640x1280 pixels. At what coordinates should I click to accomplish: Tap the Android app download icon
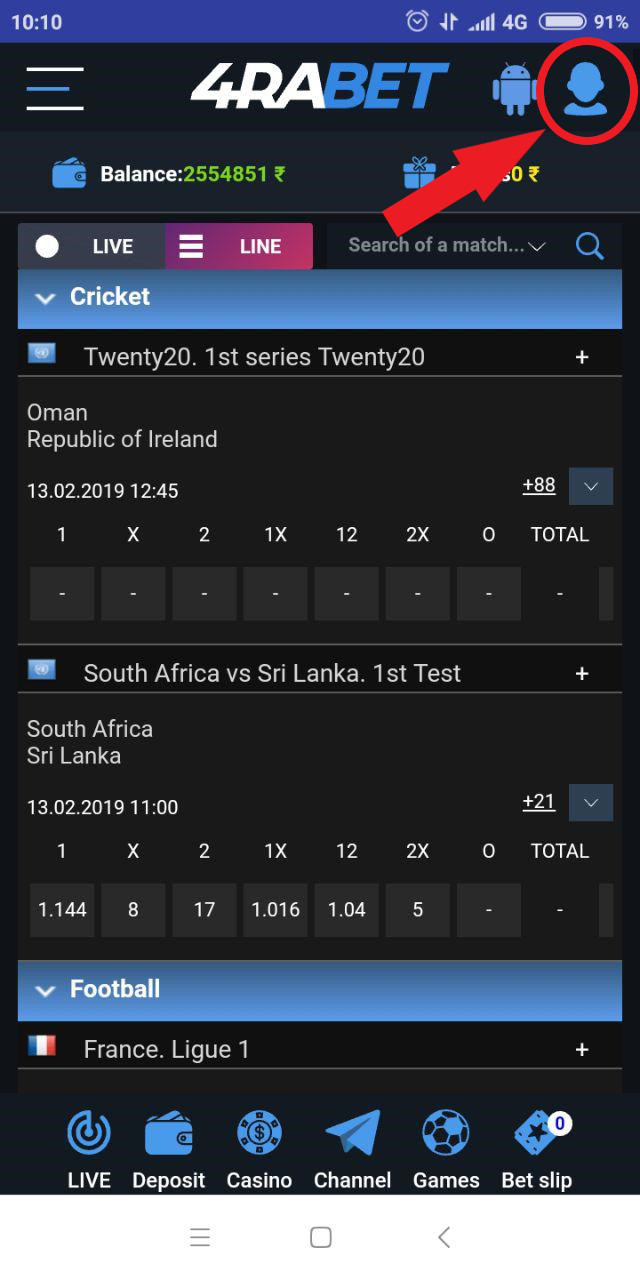515,88
